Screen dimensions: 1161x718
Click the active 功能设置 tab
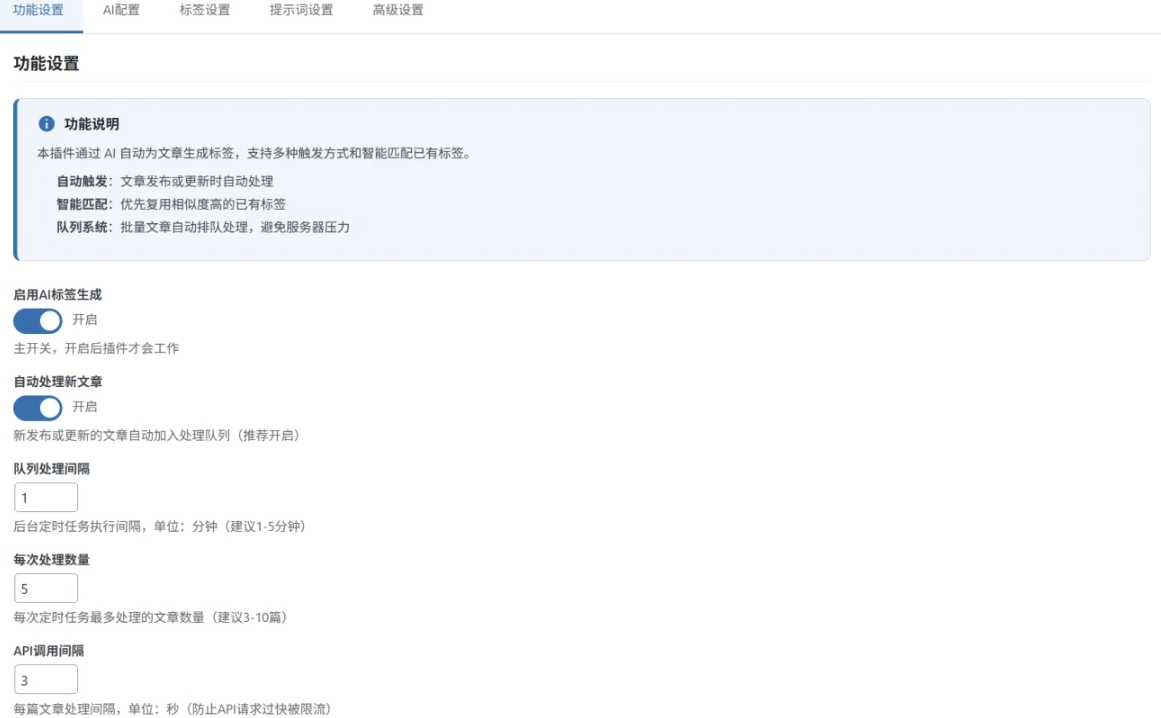point(39,10)
